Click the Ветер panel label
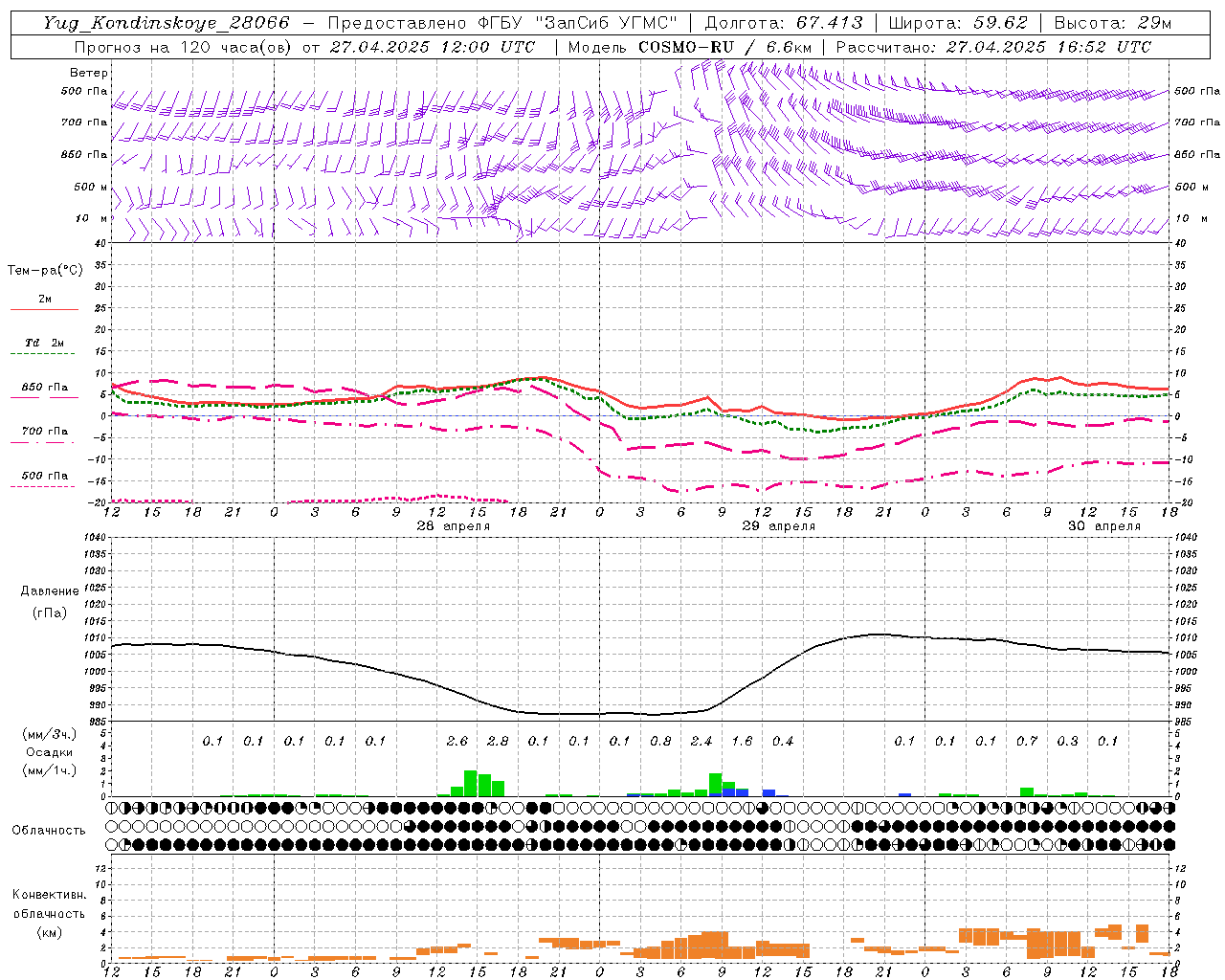This screenshot has width=1225, height=980. tap(89, 73)
